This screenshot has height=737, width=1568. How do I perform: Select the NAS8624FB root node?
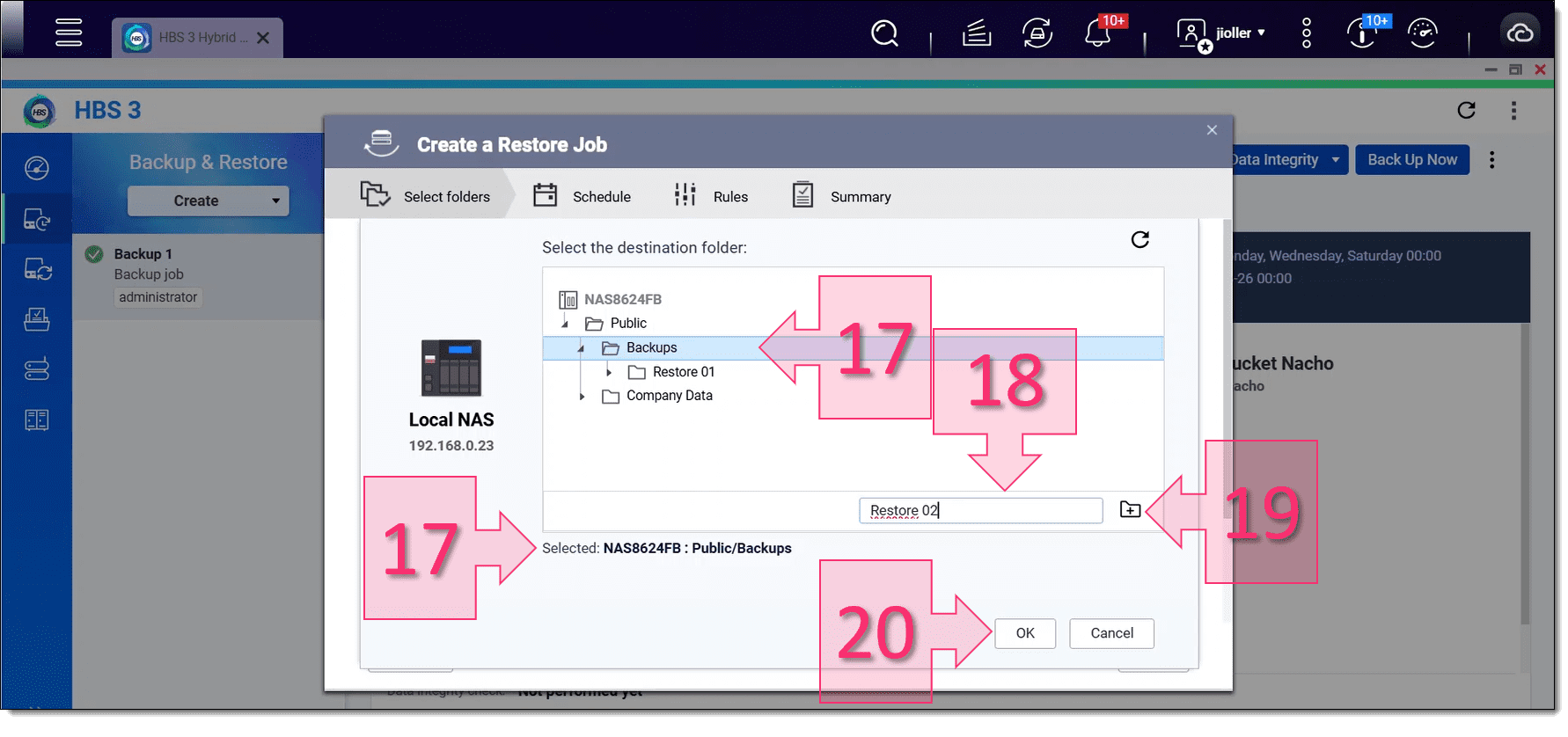(622, 299)
